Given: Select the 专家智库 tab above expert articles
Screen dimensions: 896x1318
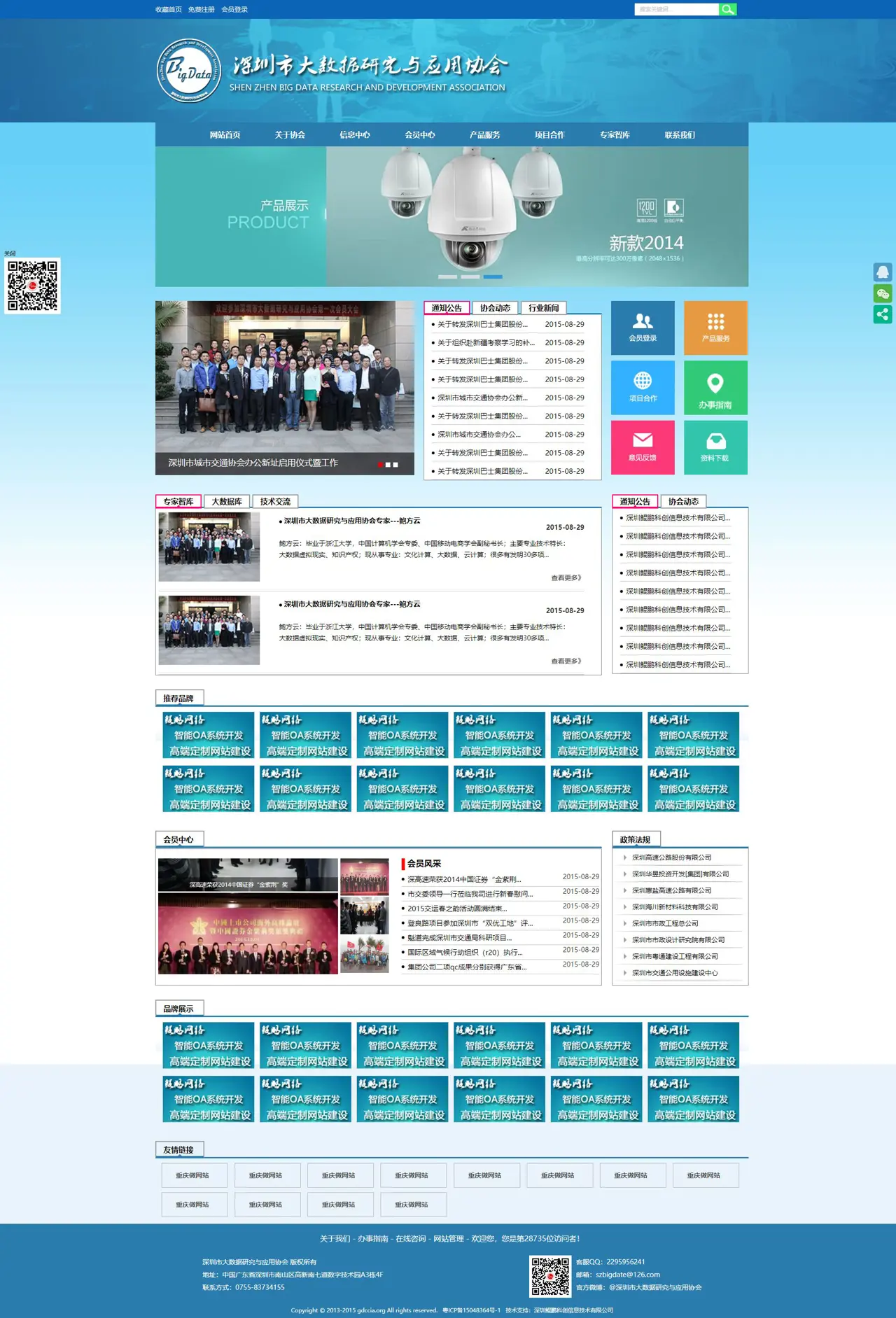Looking at the screenshot, I should (178, 501).
